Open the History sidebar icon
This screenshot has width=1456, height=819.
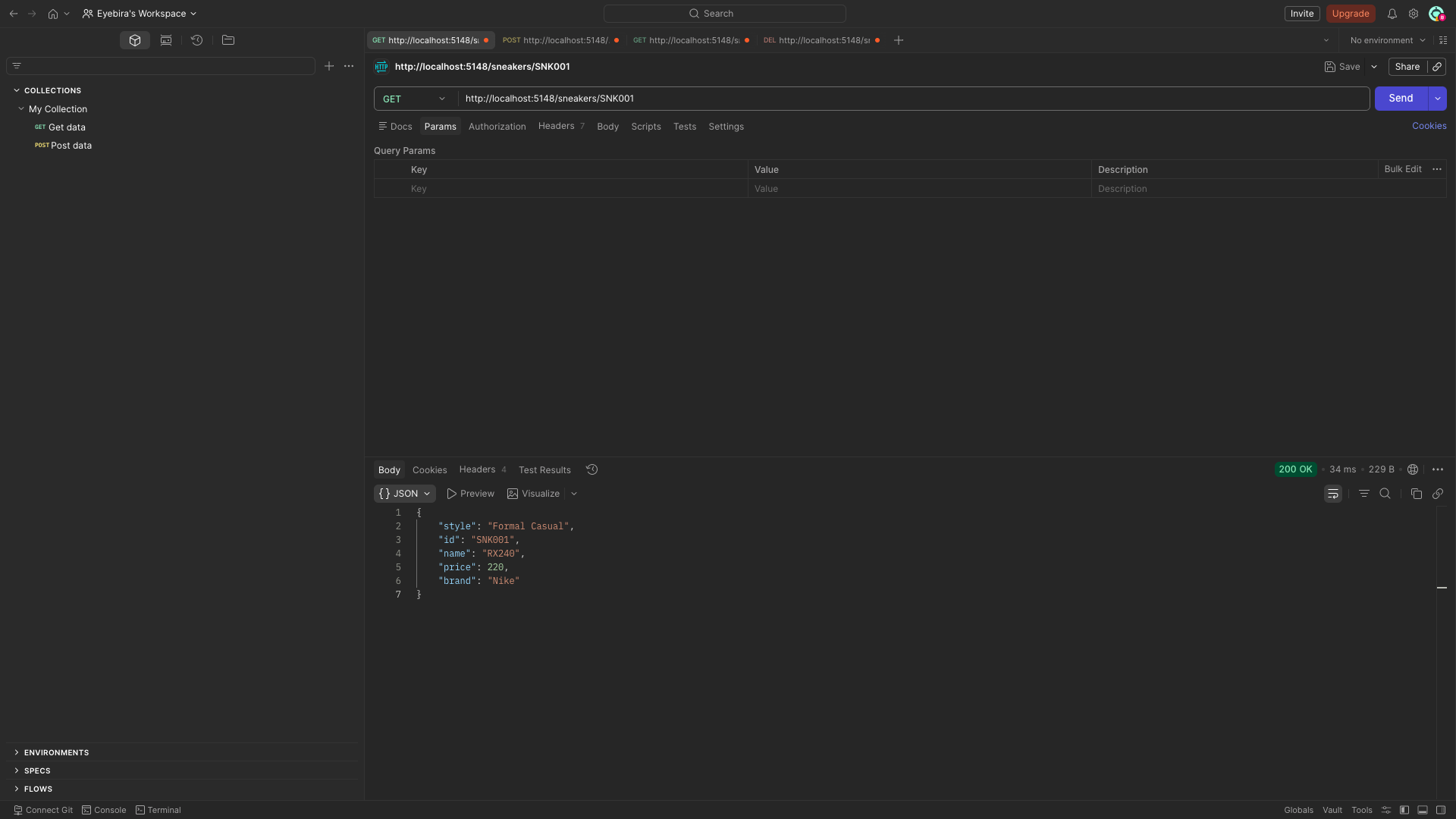click(196, 40)
